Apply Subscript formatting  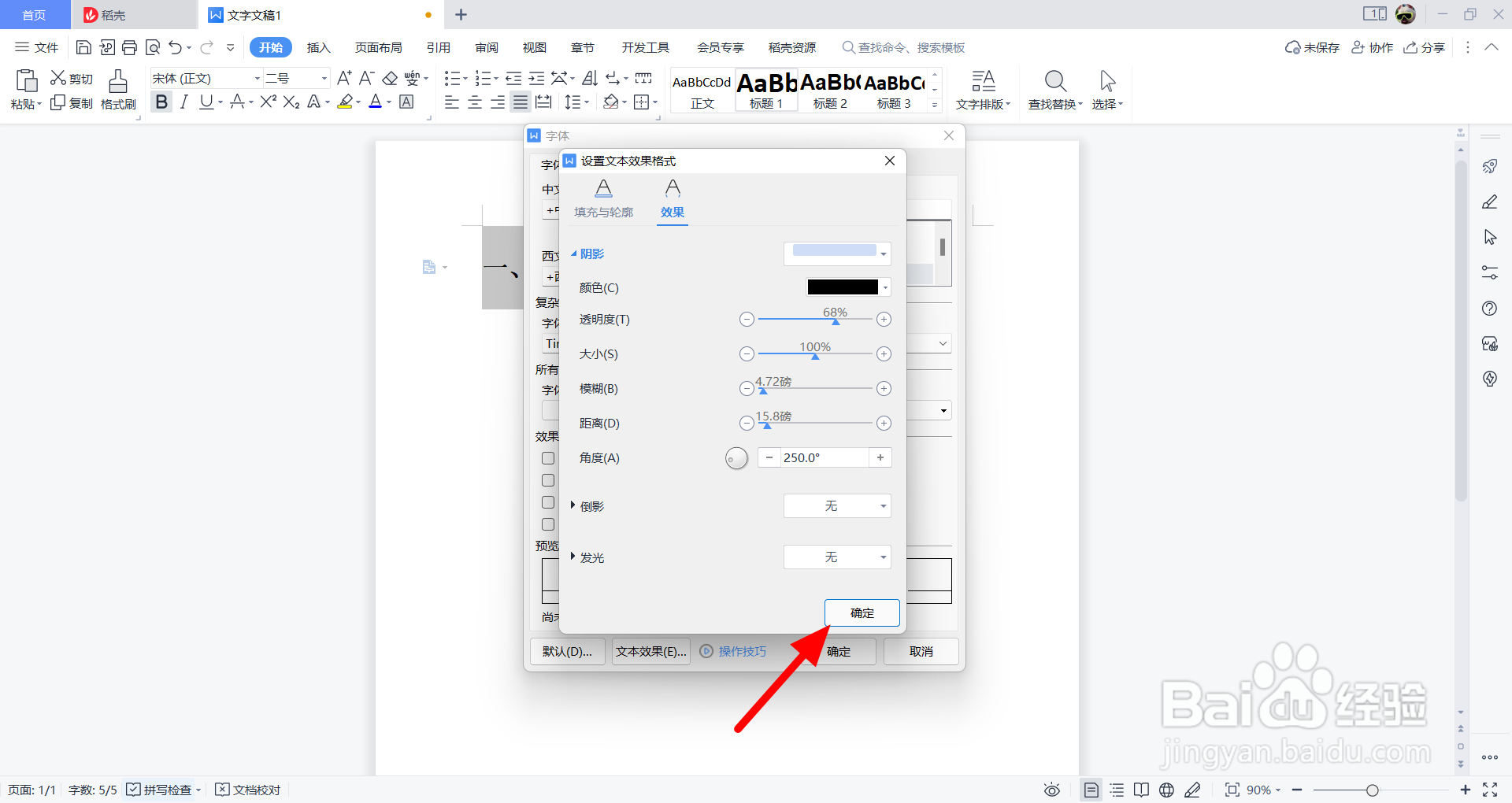coord(291,102)
